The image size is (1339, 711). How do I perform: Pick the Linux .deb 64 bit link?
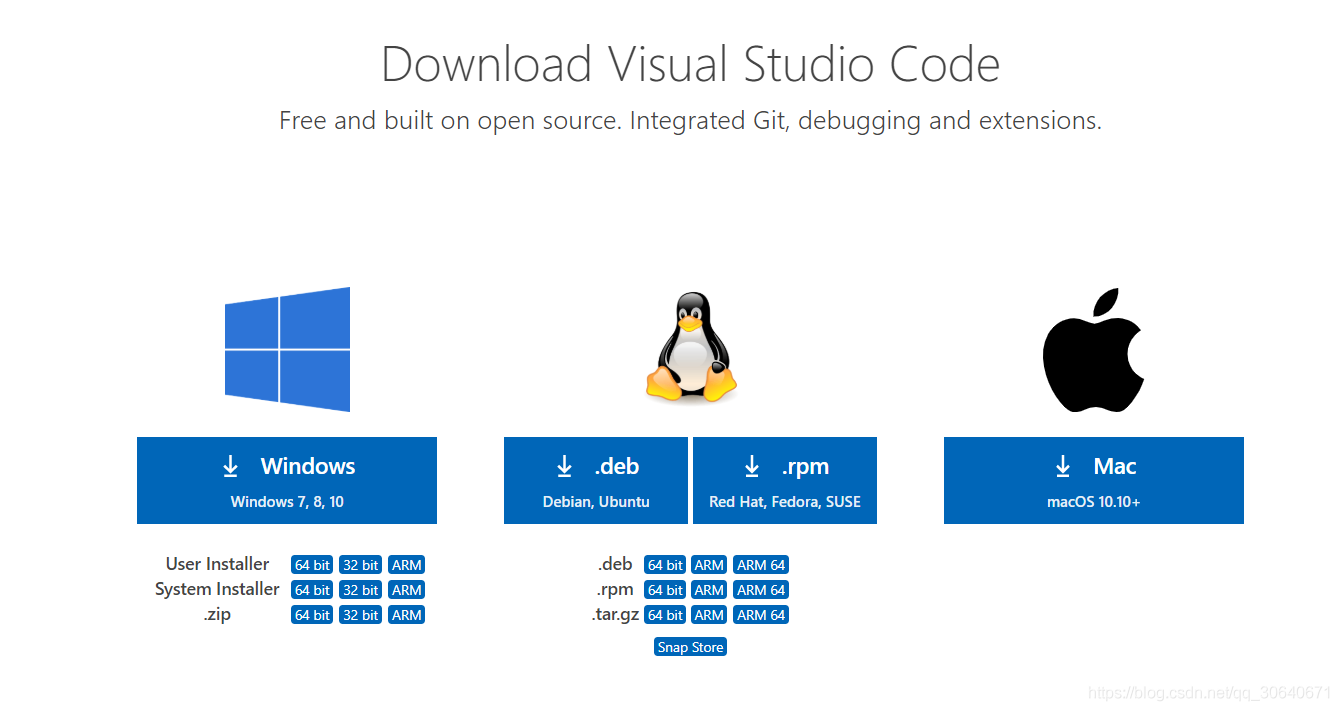coord(665,565)
